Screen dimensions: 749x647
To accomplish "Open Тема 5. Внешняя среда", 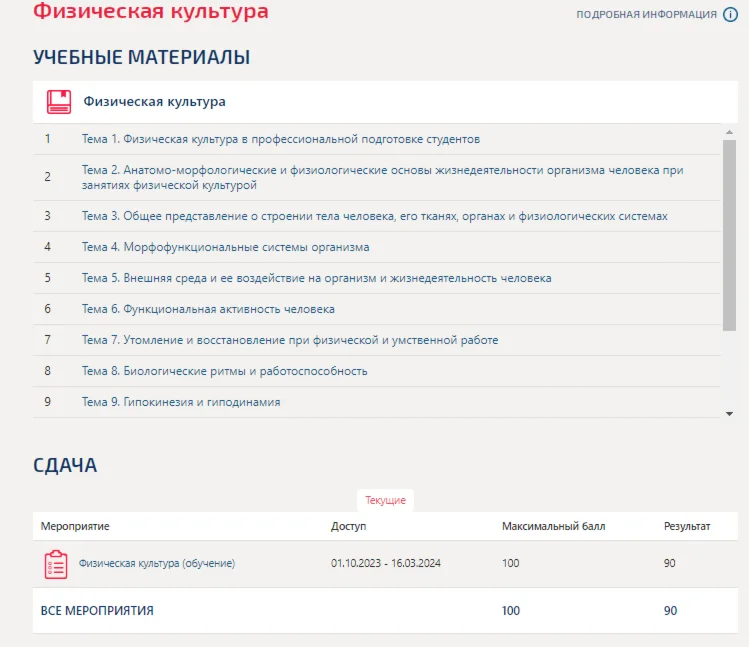I will [316, 278].
